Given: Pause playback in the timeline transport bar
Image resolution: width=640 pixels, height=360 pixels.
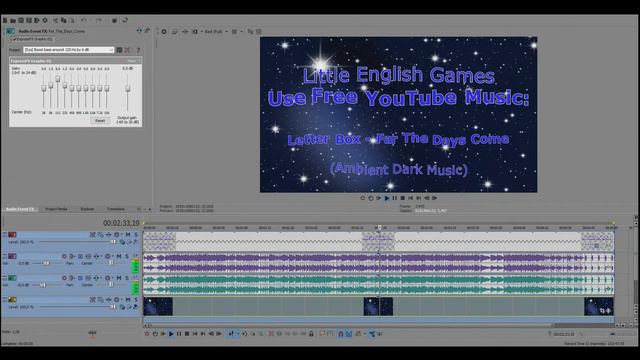Looking at the screenshot, I should 179,334.
